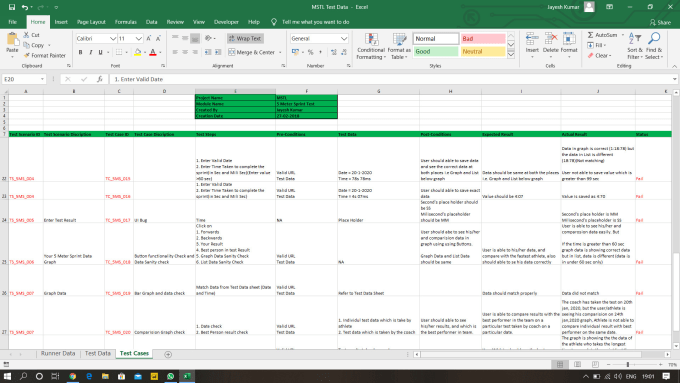Apply the Normal cell style
This screenshot has height=383, width=680.
435,39
